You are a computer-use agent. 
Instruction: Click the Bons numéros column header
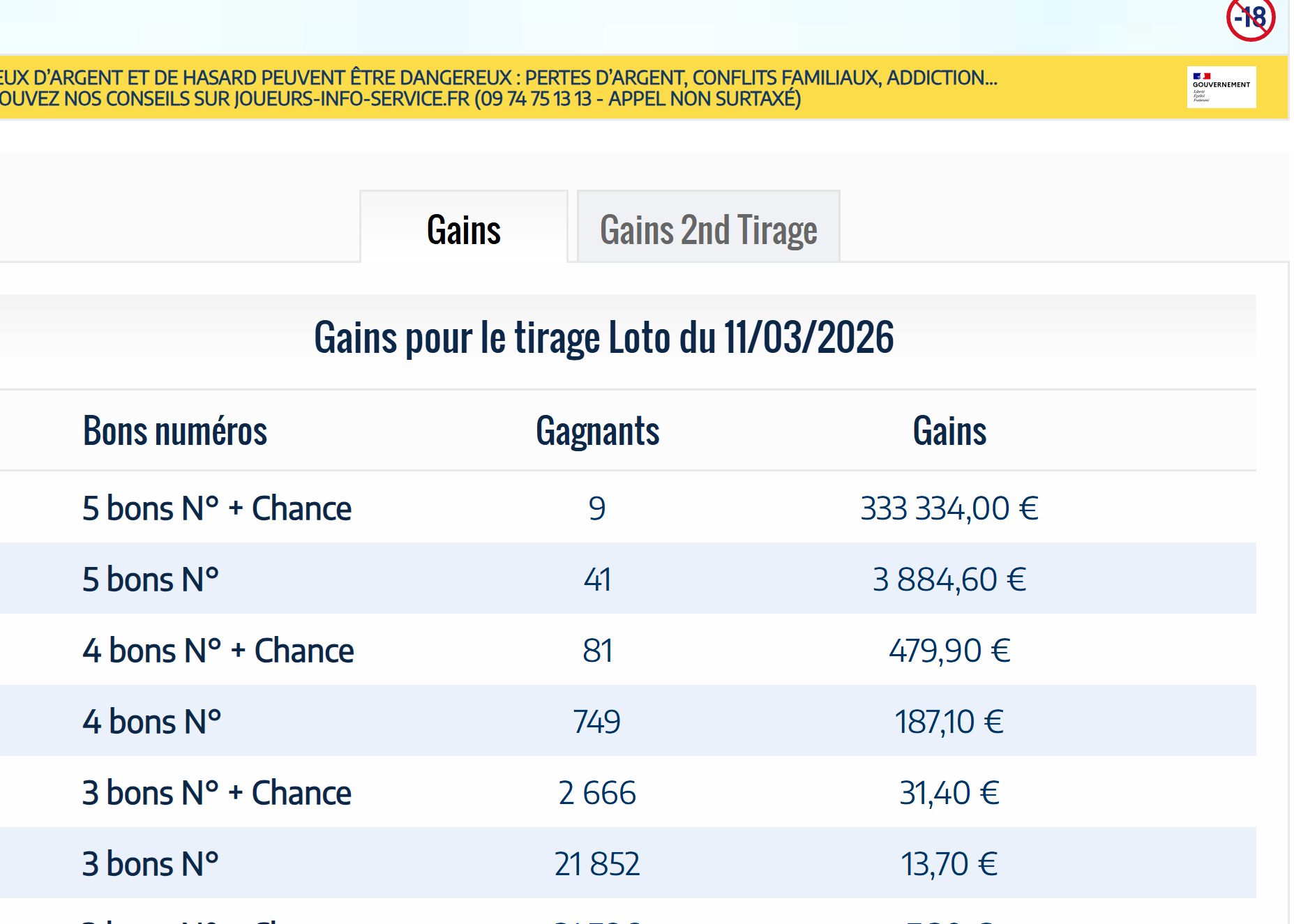pyautogui.click(x=174, y=431)
